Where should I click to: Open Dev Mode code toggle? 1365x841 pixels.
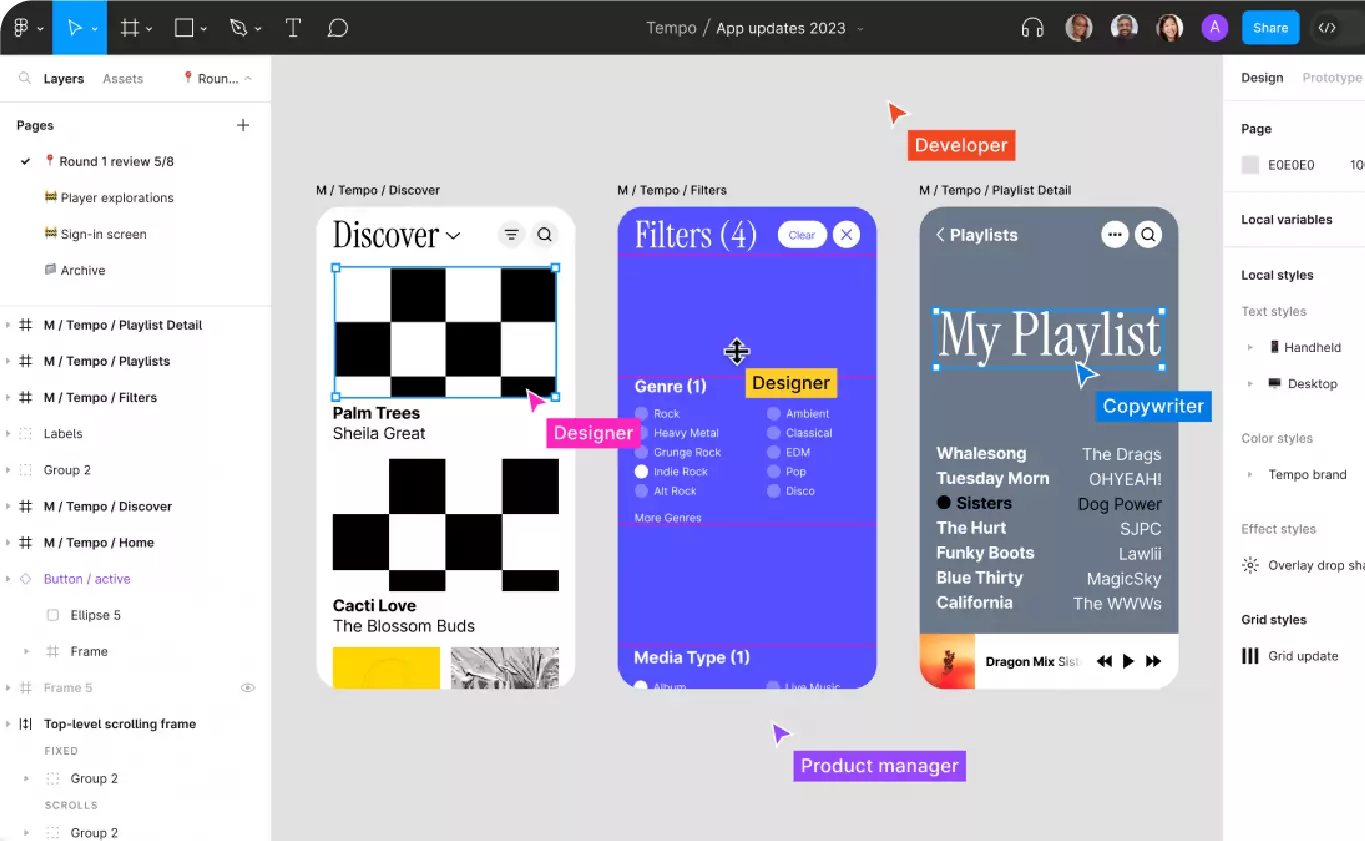pos(1327,28)
